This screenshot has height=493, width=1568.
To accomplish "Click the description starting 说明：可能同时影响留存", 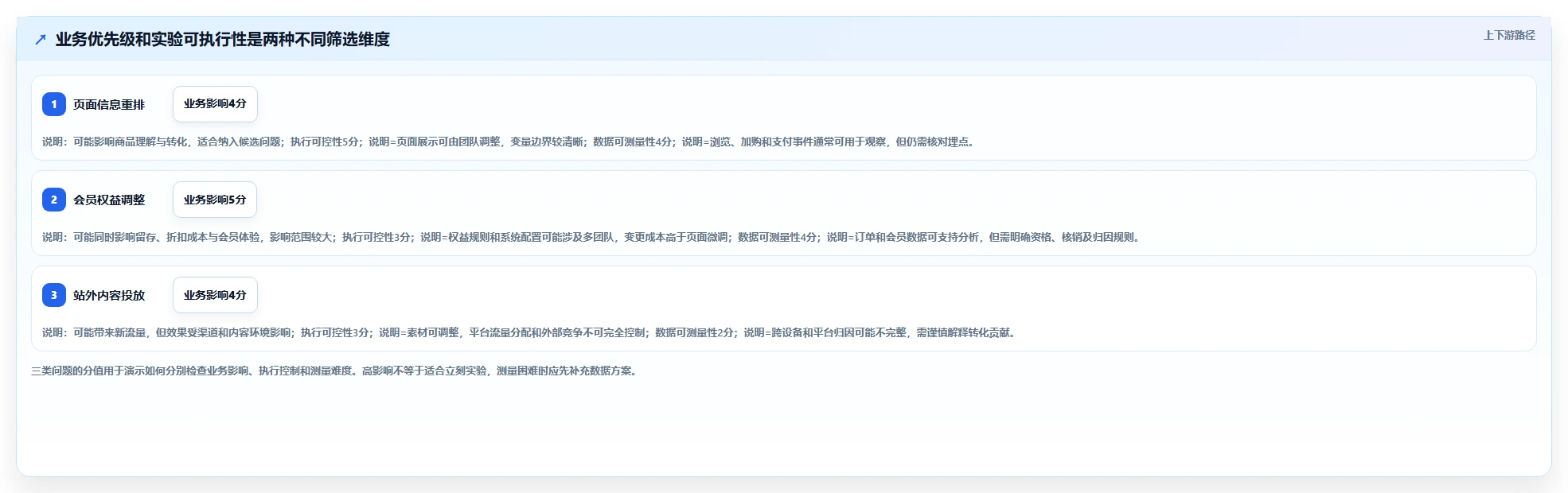I will pos(593,237).
